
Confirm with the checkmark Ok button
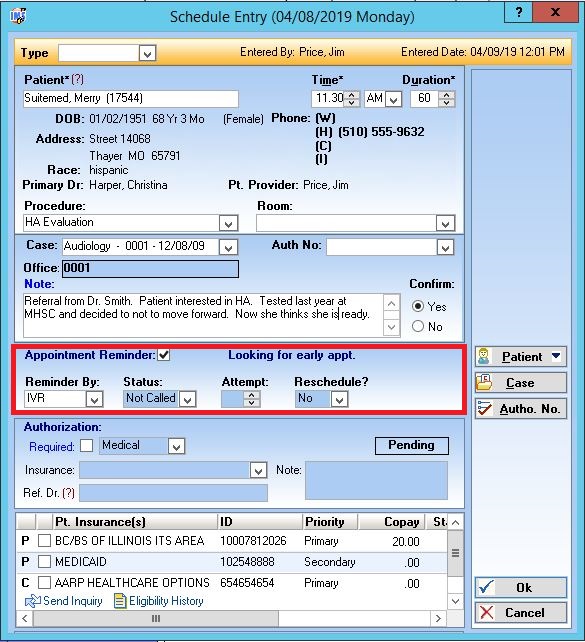point(521,588)
